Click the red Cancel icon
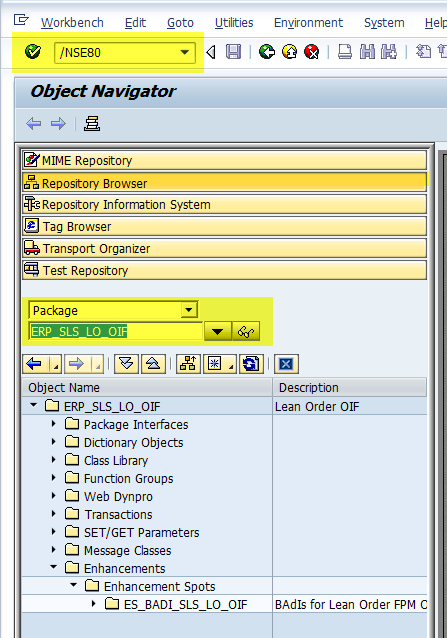 click(312, 52)
